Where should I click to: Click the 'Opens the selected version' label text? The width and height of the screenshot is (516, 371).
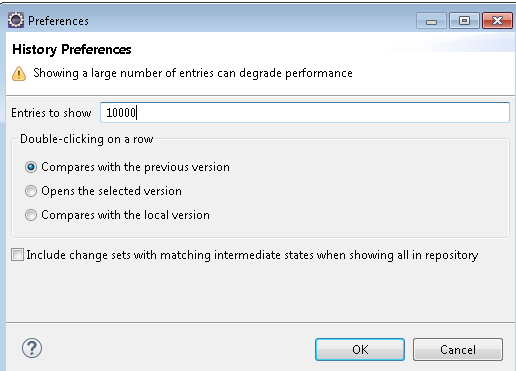(x=112, y=191)
